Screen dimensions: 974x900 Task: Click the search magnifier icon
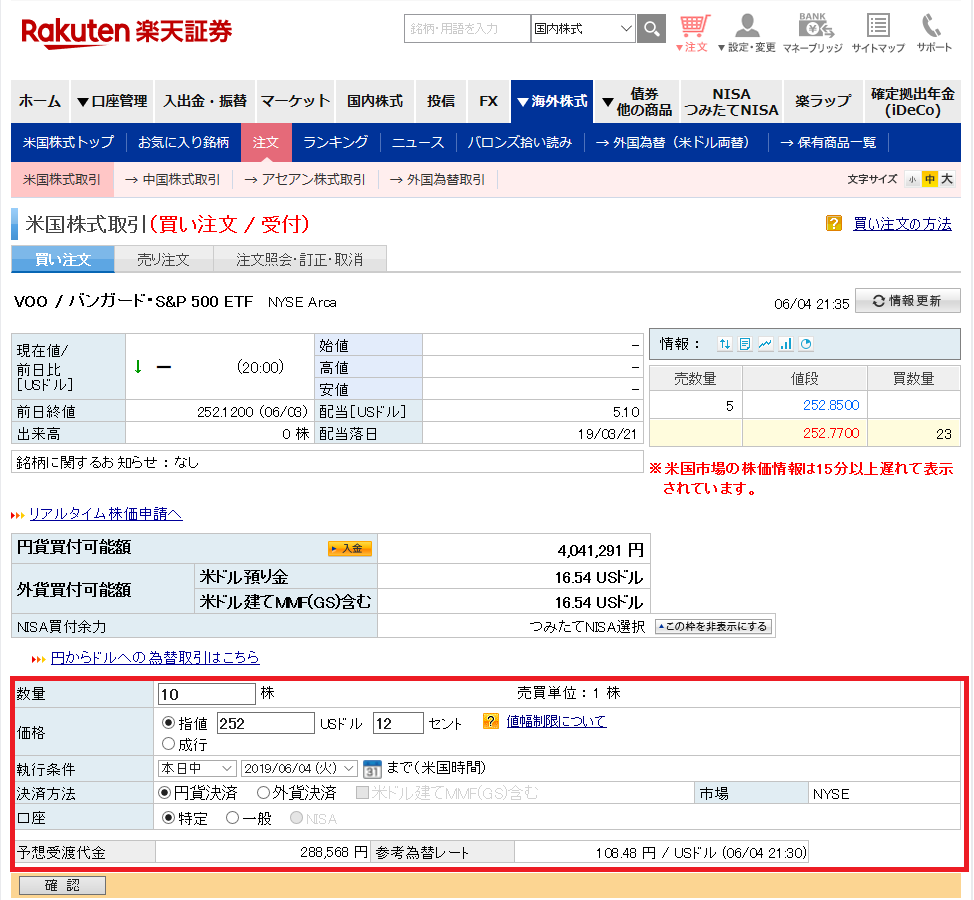point(651,29)
